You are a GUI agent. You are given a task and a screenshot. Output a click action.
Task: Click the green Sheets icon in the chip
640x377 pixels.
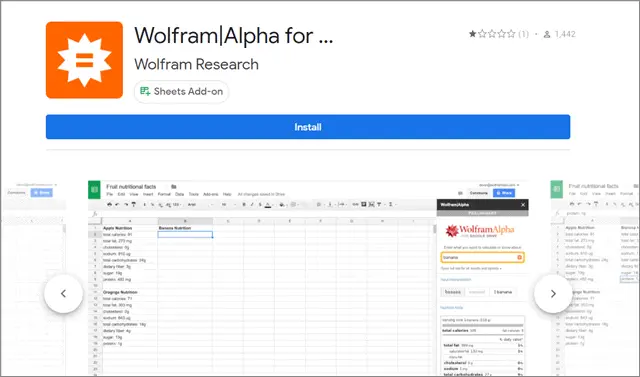point(145,91)
